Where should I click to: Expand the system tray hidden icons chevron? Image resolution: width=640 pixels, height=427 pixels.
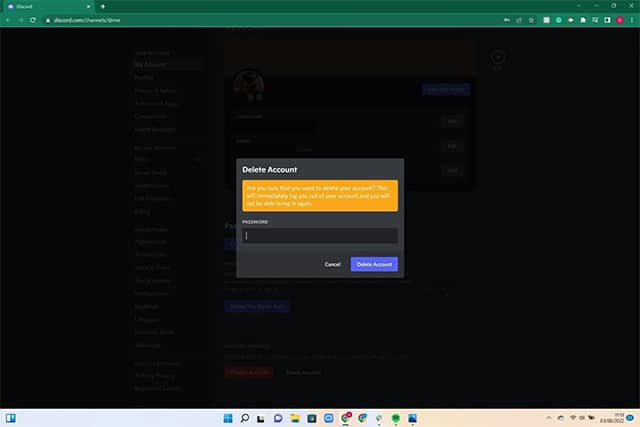[547, 416]
